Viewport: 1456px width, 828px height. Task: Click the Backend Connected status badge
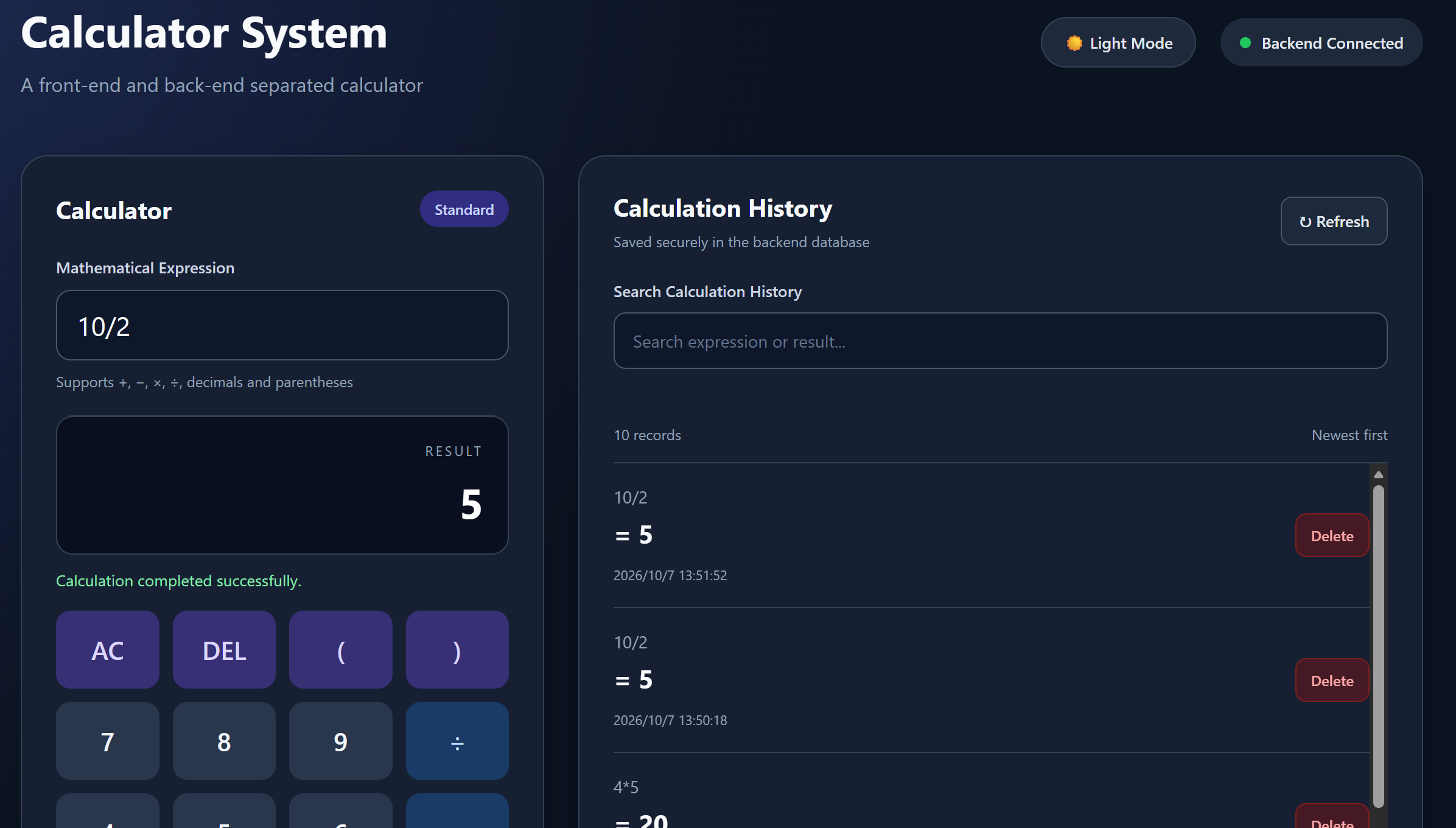[1321, 43]
